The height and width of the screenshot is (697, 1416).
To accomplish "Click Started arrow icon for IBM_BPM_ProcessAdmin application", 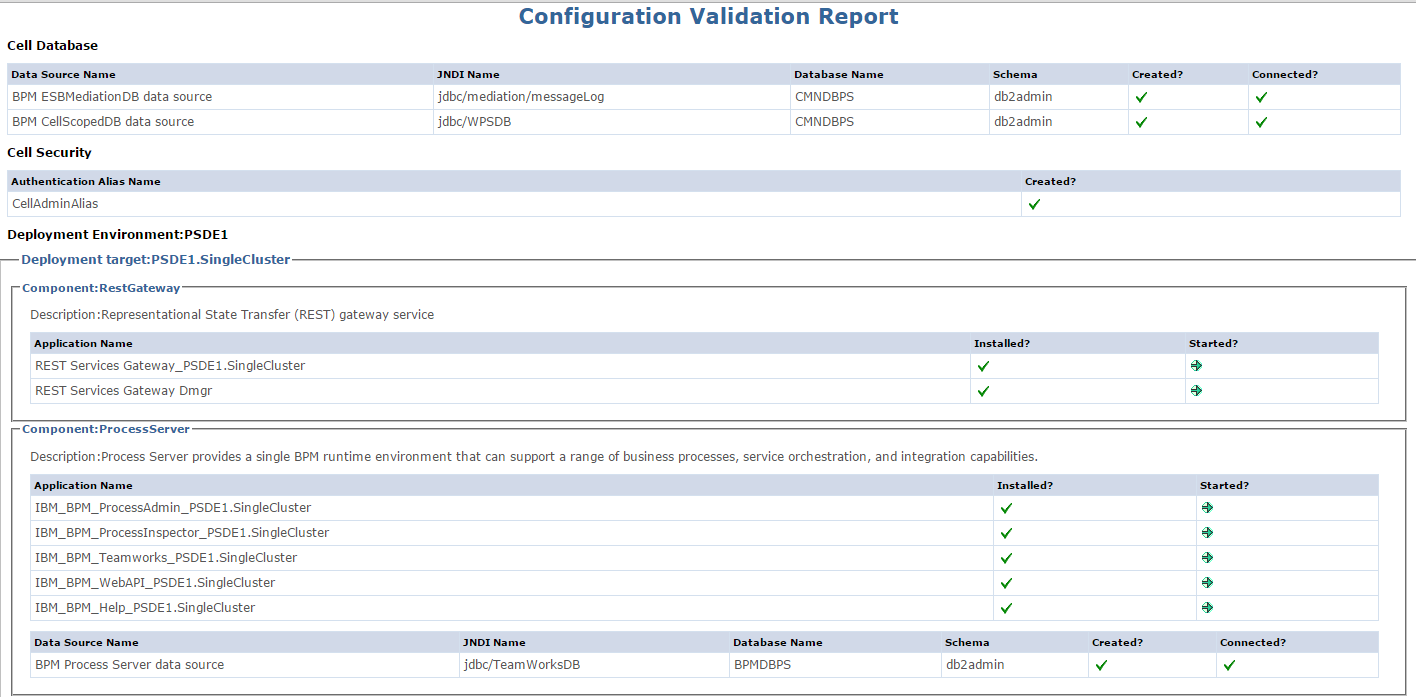I will point(1208,508).
